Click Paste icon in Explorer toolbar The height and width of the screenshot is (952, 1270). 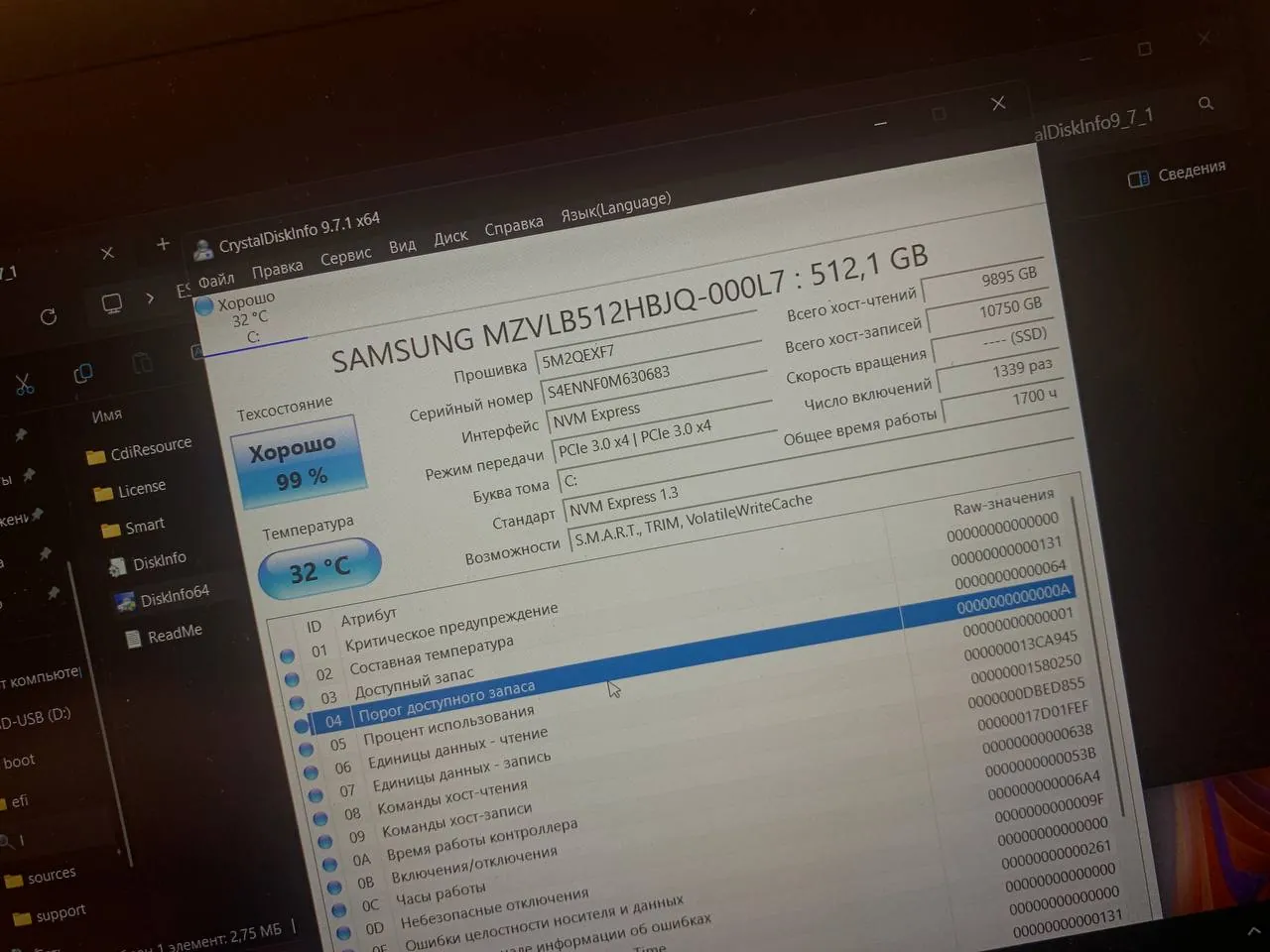pos(142,363)
